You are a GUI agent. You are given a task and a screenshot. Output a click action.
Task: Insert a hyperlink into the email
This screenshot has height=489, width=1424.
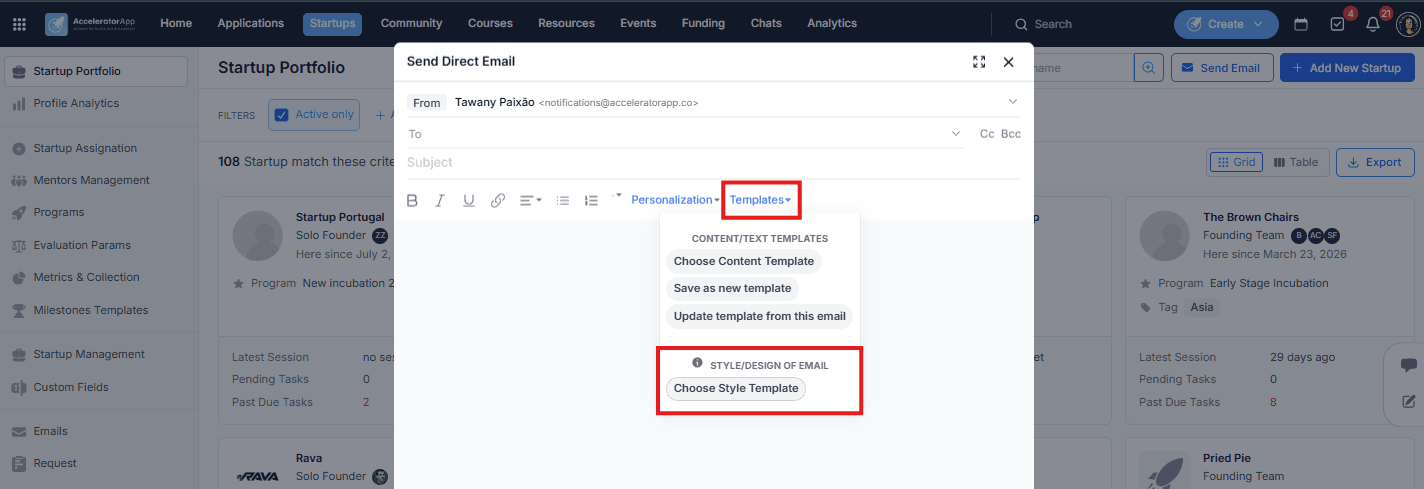point(498,200)
